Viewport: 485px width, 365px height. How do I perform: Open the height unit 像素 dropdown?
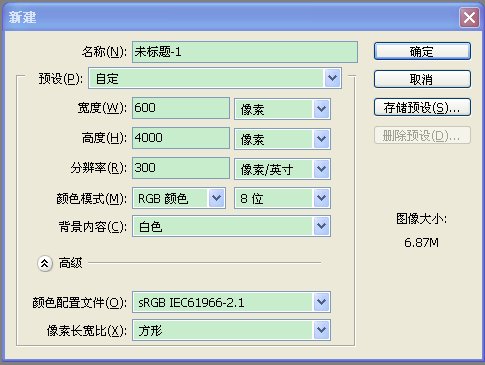282,139
